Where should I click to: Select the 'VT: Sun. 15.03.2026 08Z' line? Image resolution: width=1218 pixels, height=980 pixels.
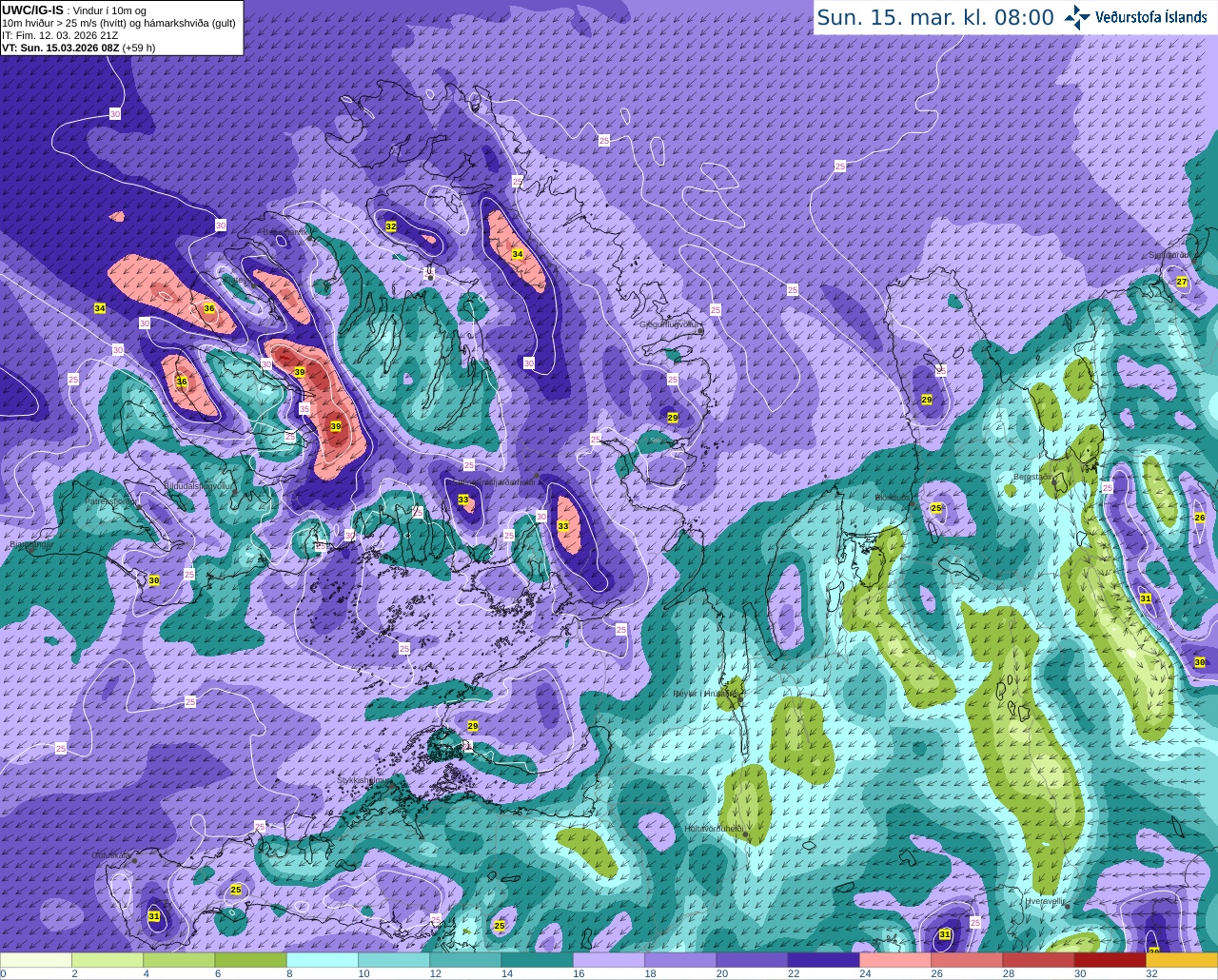(x=61, y=48)
